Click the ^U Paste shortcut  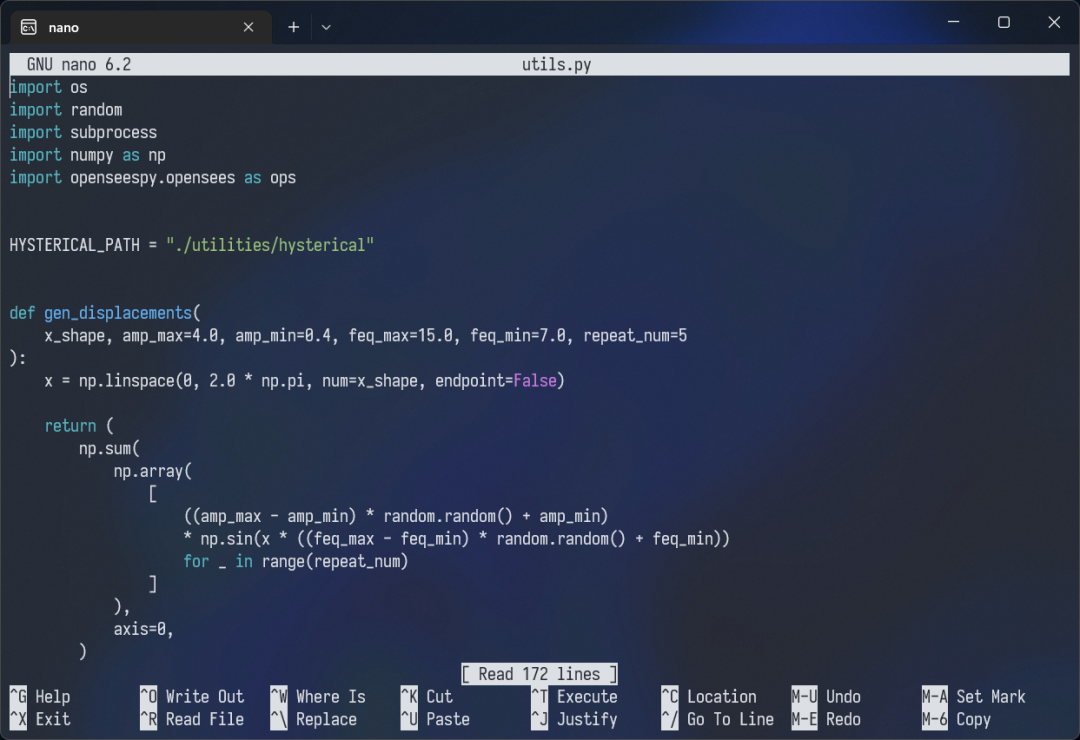pos(435,719)
